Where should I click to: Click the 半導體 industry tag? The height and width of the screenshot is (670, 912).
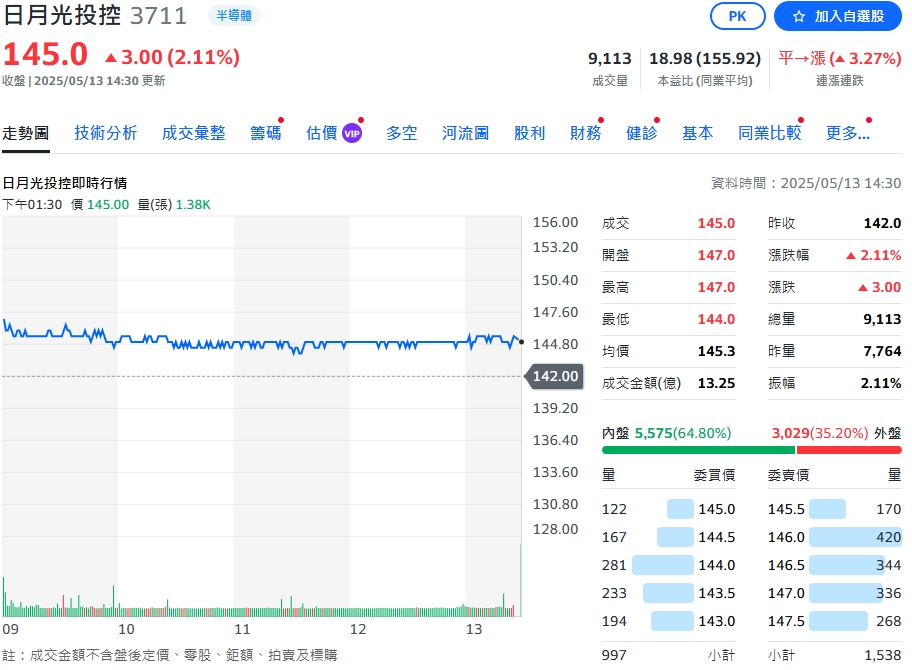(x=234, y=16)
